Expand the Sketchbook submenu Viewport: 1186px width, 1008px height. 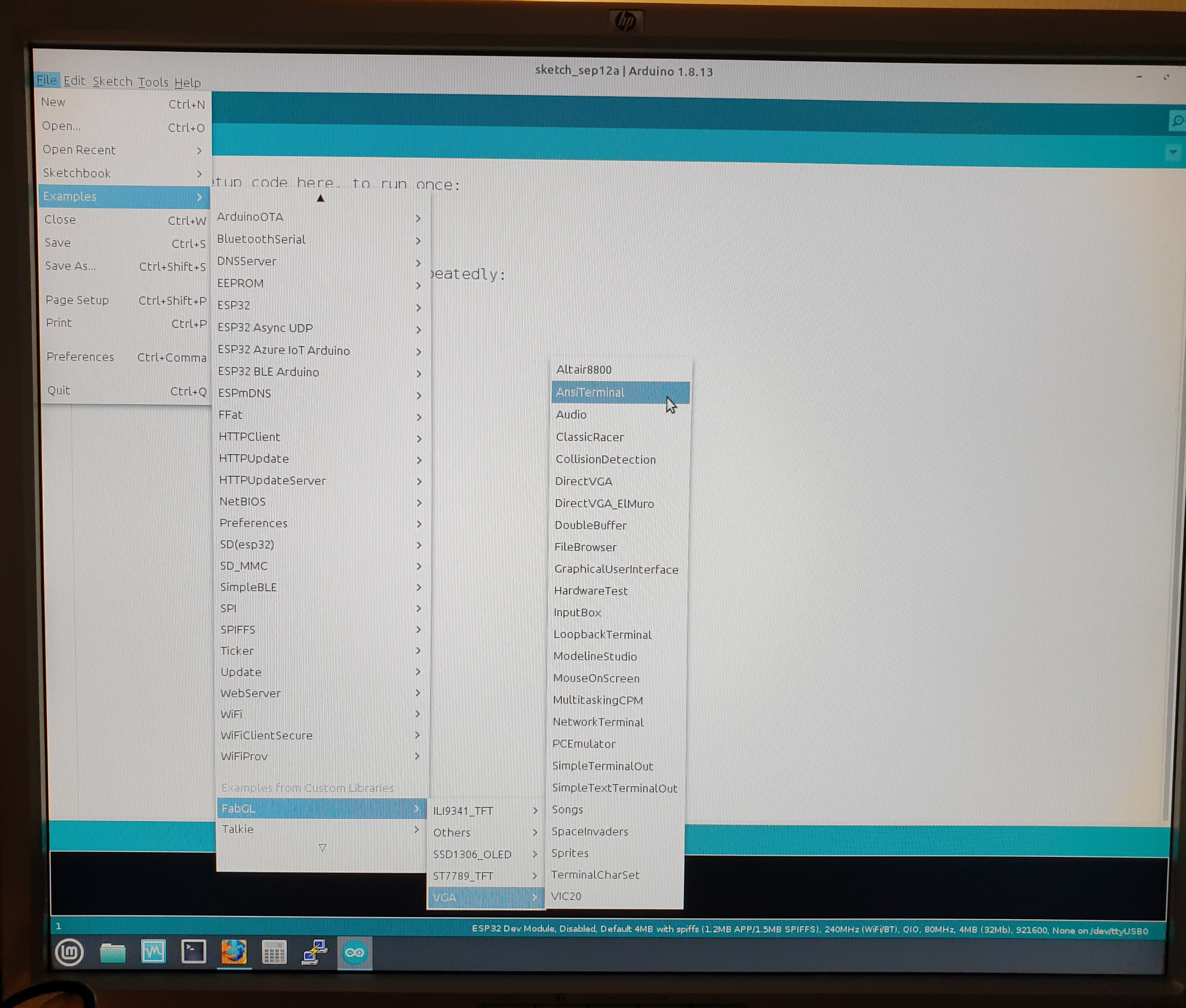pos(124,173)
